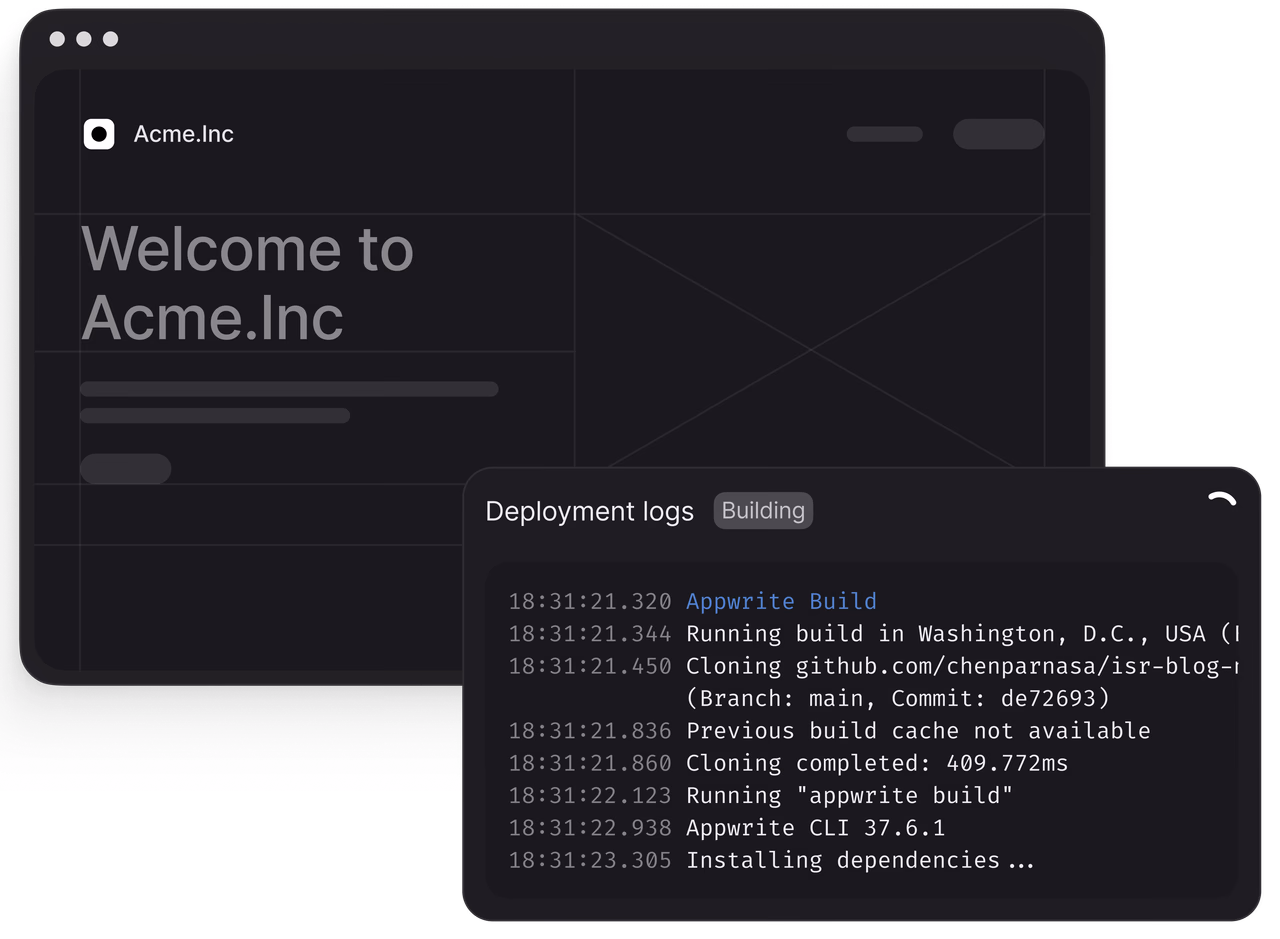Click the Deployment logs heading
The height and width of the screenshot is (939, 1280).
[589, 512]
